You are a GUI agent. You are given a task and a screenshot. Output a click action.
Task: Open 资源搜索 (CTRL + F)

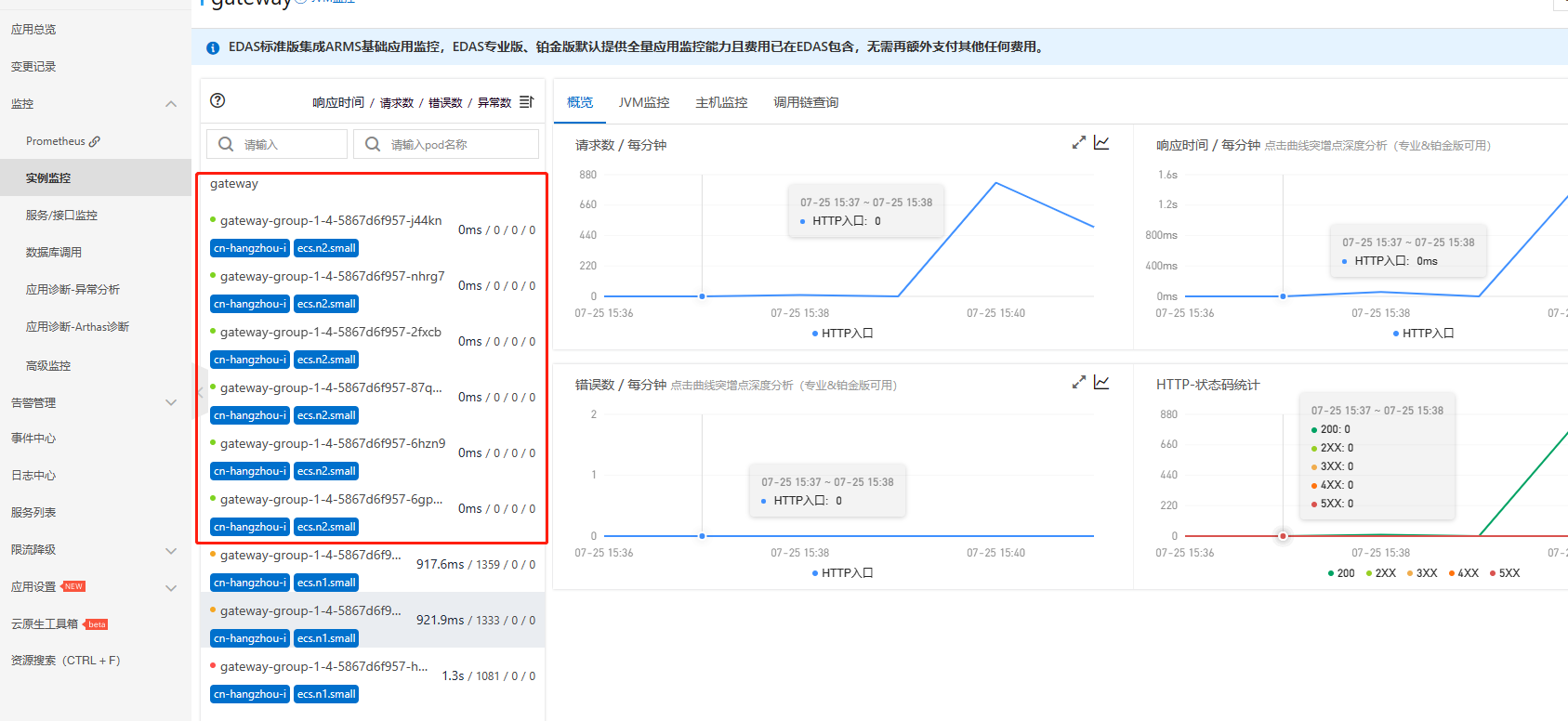66,661
